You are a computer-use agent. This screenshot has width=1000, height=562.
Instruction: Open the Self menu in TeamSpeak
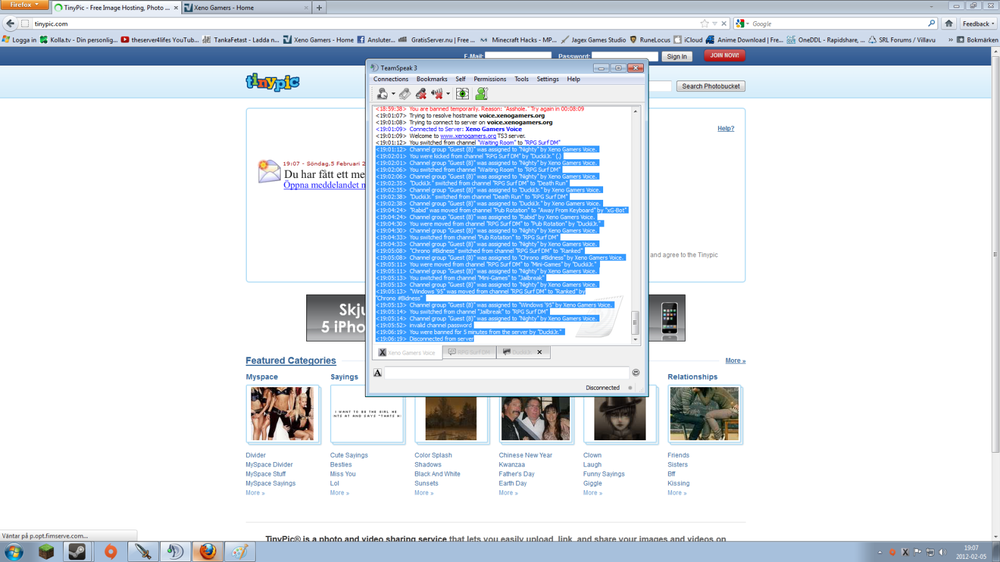click(460, 79)
